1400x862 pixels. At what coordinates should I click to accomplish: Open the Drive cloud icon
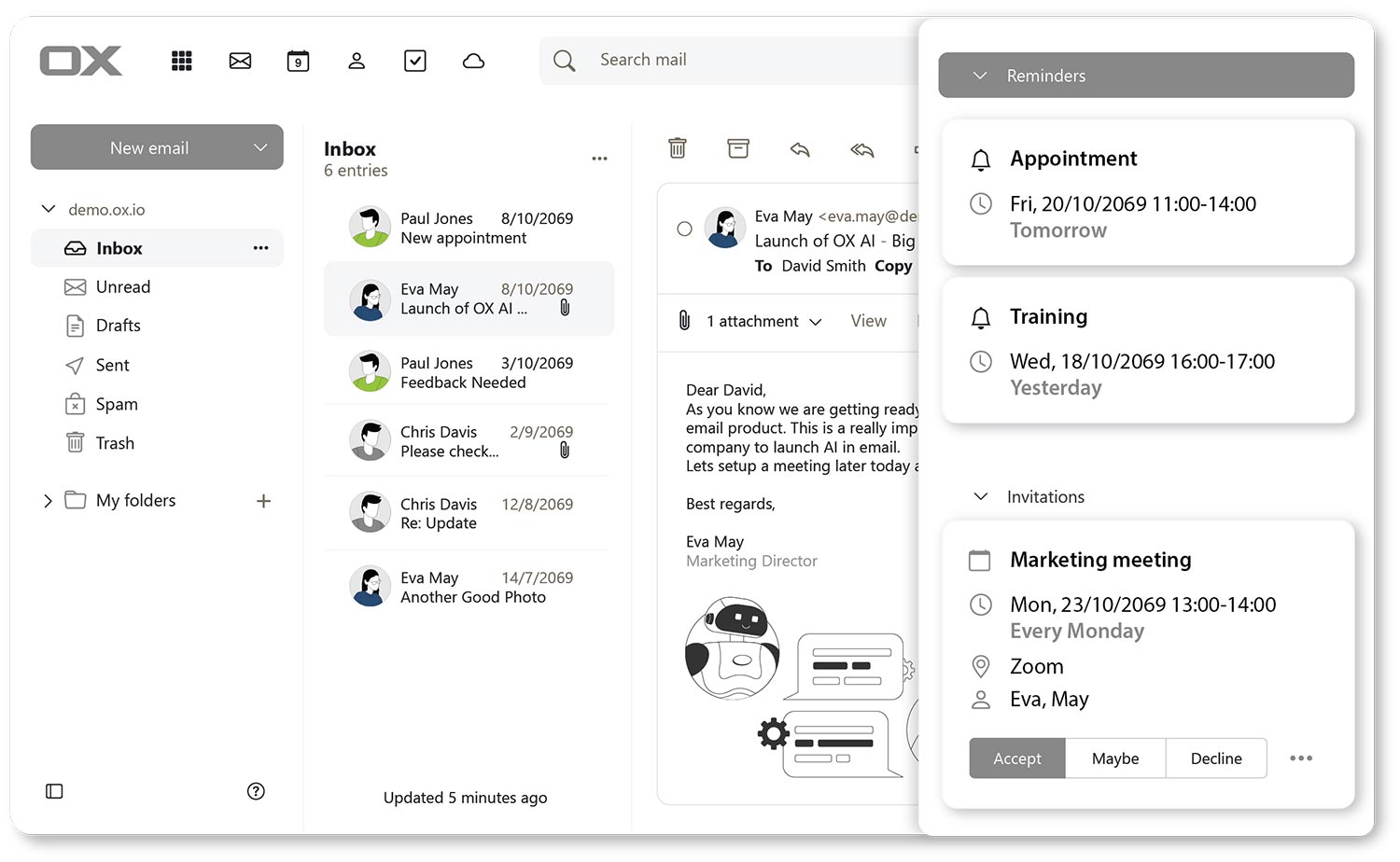pos(474,61)
